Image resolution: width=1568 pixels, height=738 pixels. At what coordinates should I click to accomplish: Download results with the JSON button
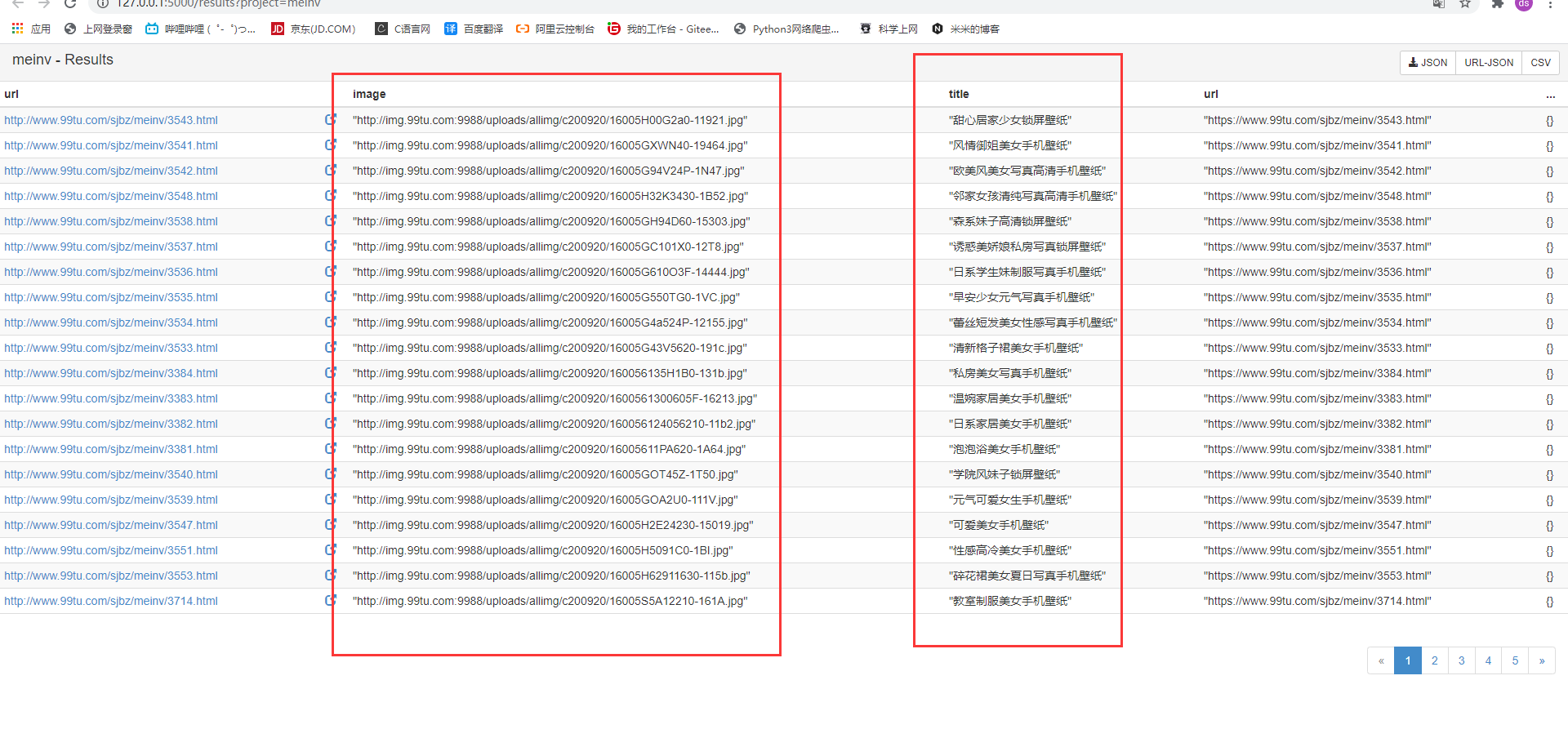point(1428,63)
